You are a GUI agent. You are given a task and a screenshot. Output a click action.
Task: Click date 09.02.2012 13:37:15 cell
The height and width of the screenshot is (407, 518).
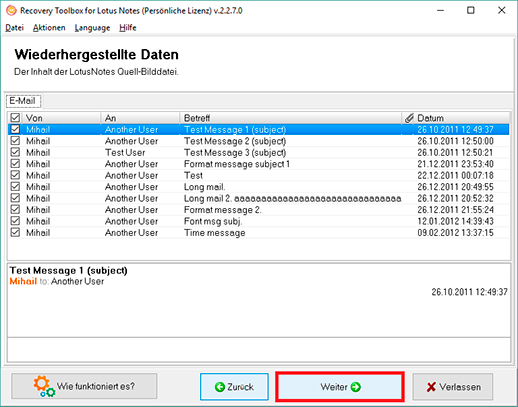[x=455, y=233]
